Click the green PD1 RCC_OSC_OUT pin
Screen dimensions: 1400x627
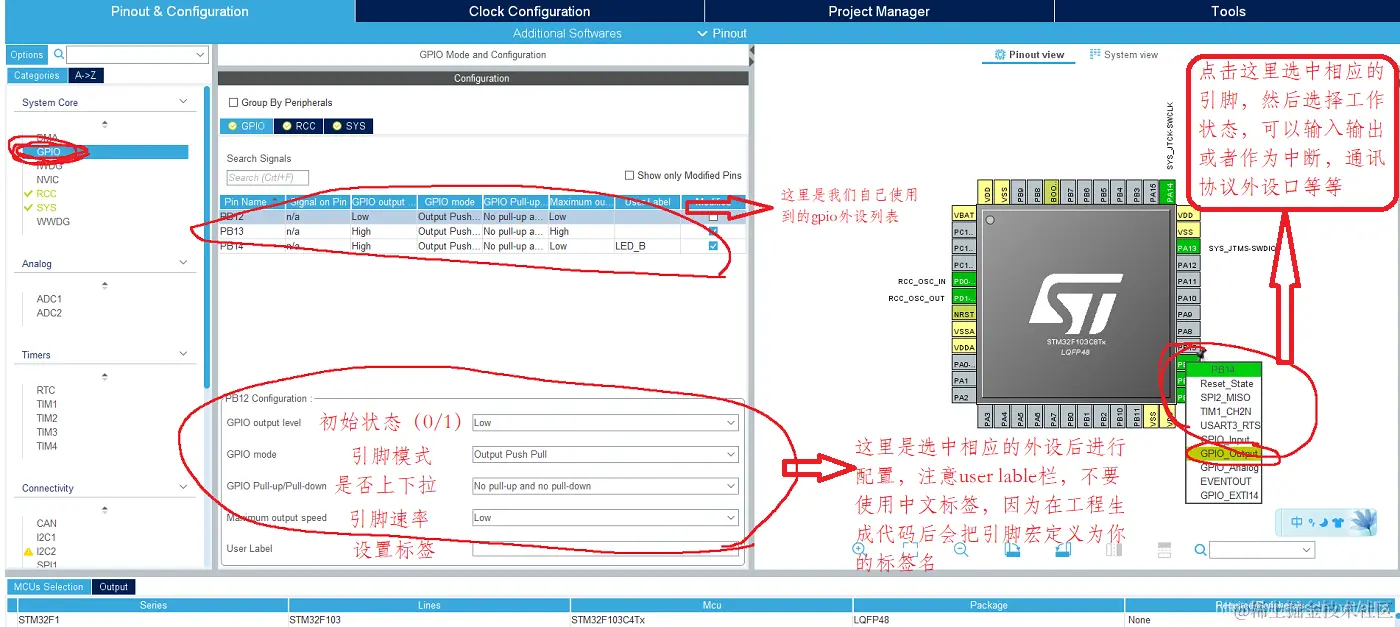tap(963, 298)
